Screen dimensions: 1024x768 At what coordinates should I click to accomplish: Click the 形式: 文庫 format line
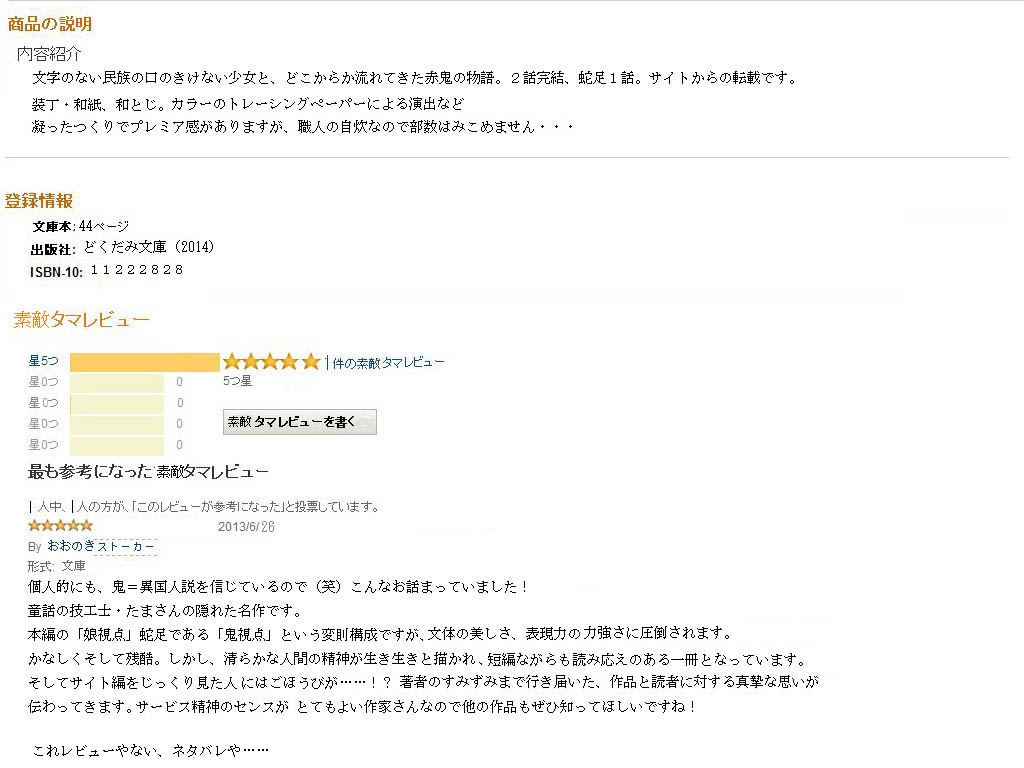coord(56,566)
